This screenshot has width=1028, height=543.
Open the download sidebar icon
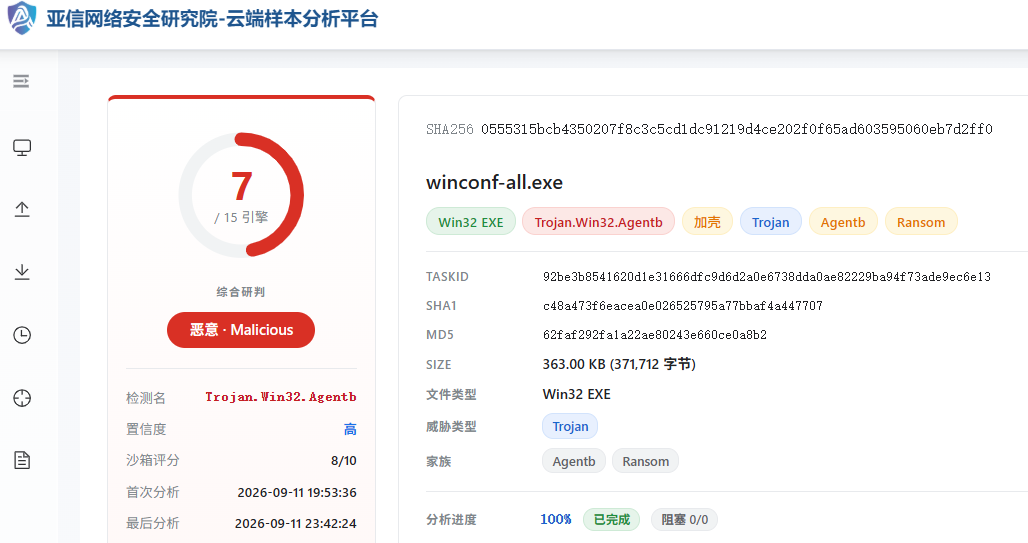[22, 272]
